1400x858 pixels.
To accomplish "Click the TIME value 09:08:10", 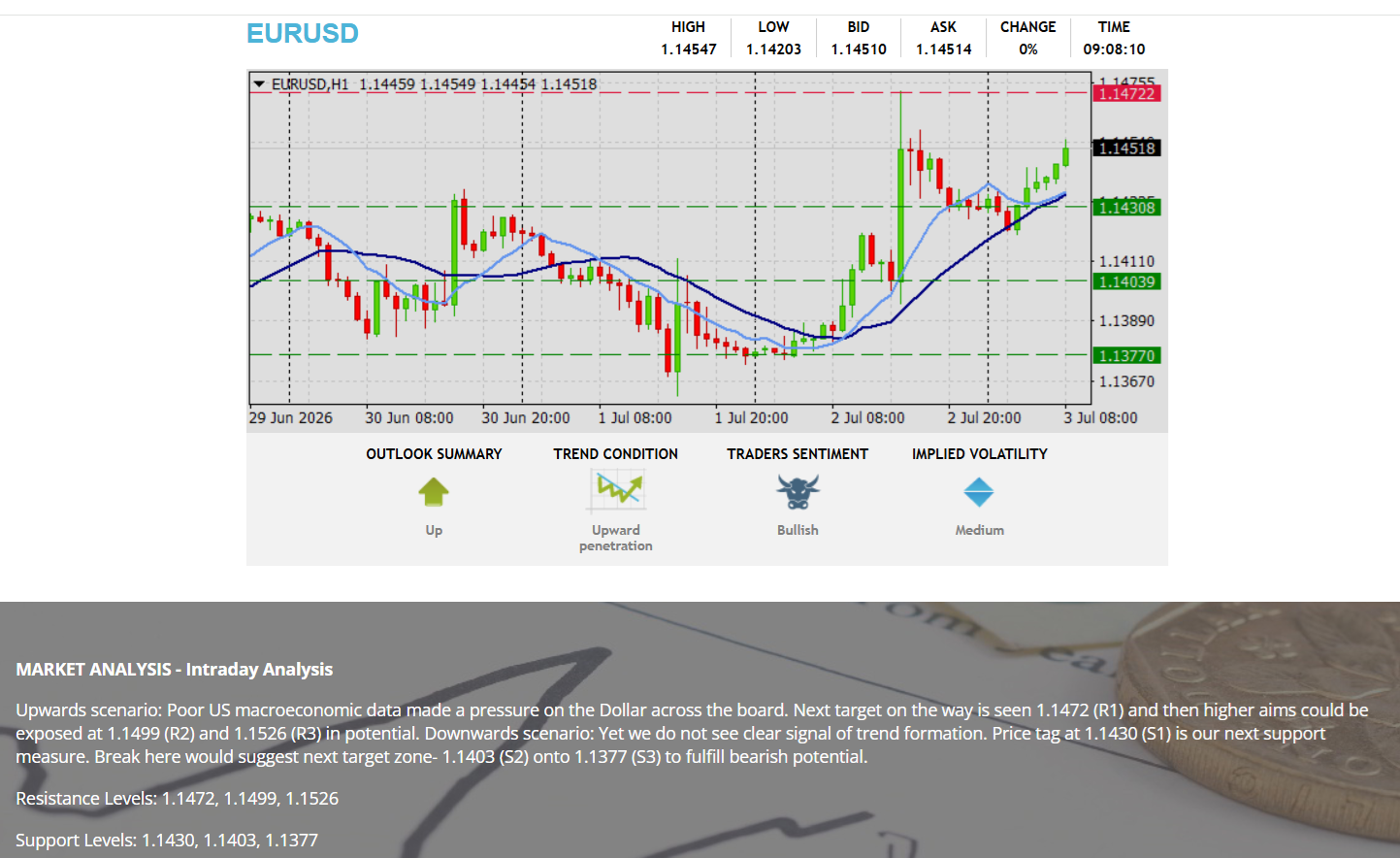I will pos(1114,49).
